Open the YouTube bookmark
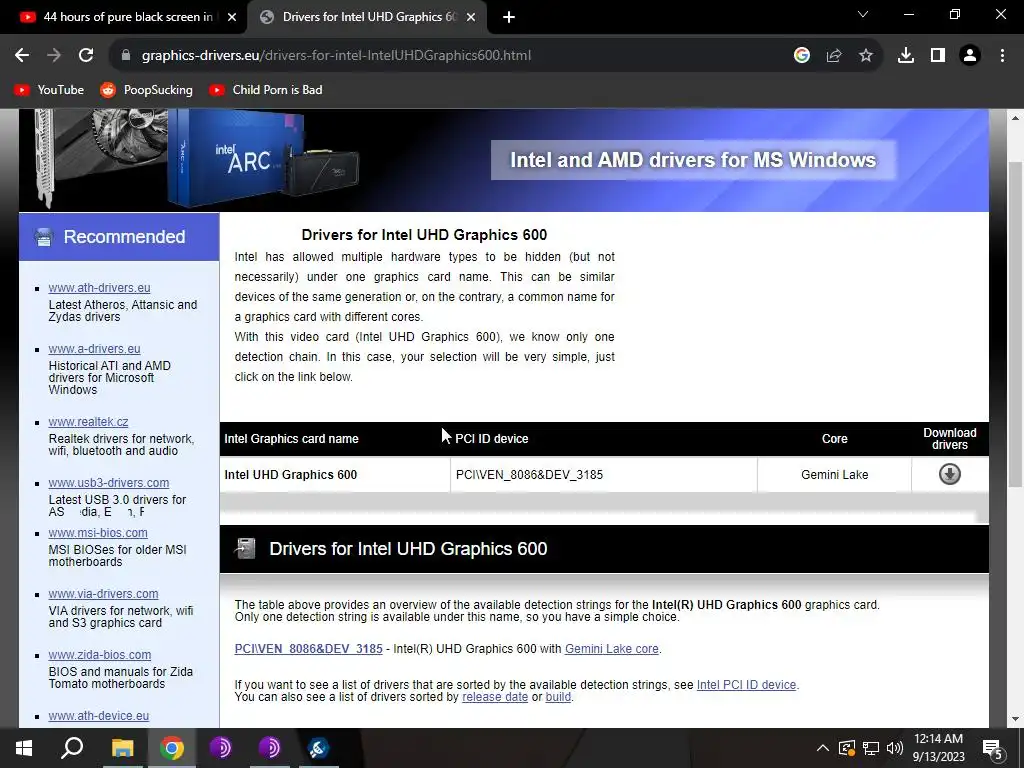Screen dimensions: 1024x768 50,90
